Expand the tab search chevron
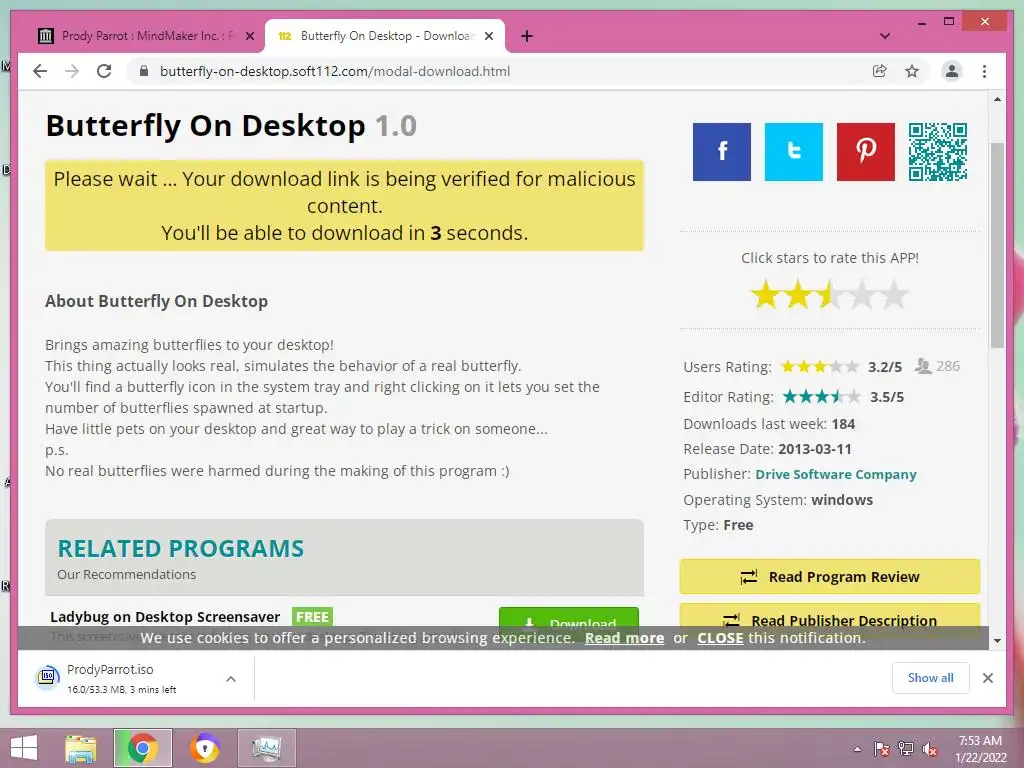The image size is (1024, 768). click(x=885, y=36)
